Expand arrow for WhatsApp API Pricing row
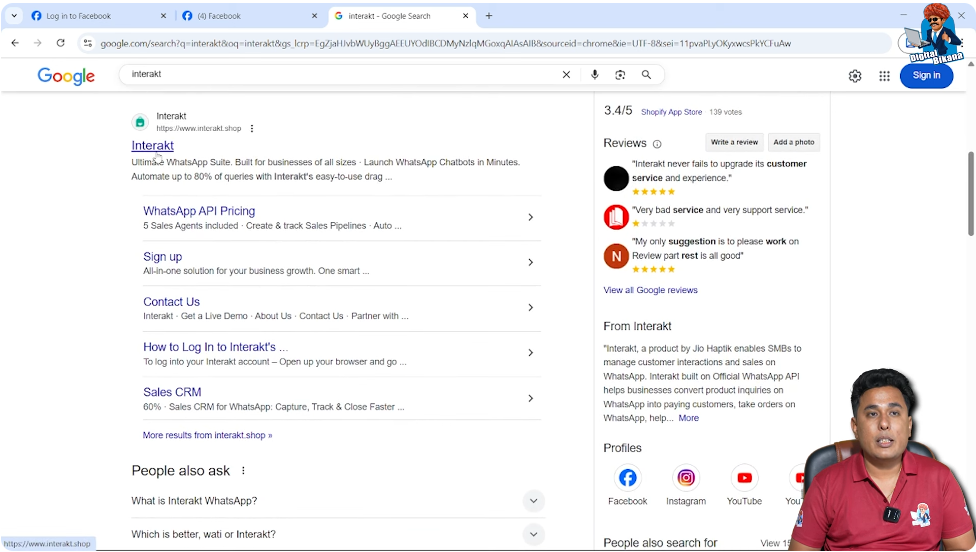 [530, 217]
